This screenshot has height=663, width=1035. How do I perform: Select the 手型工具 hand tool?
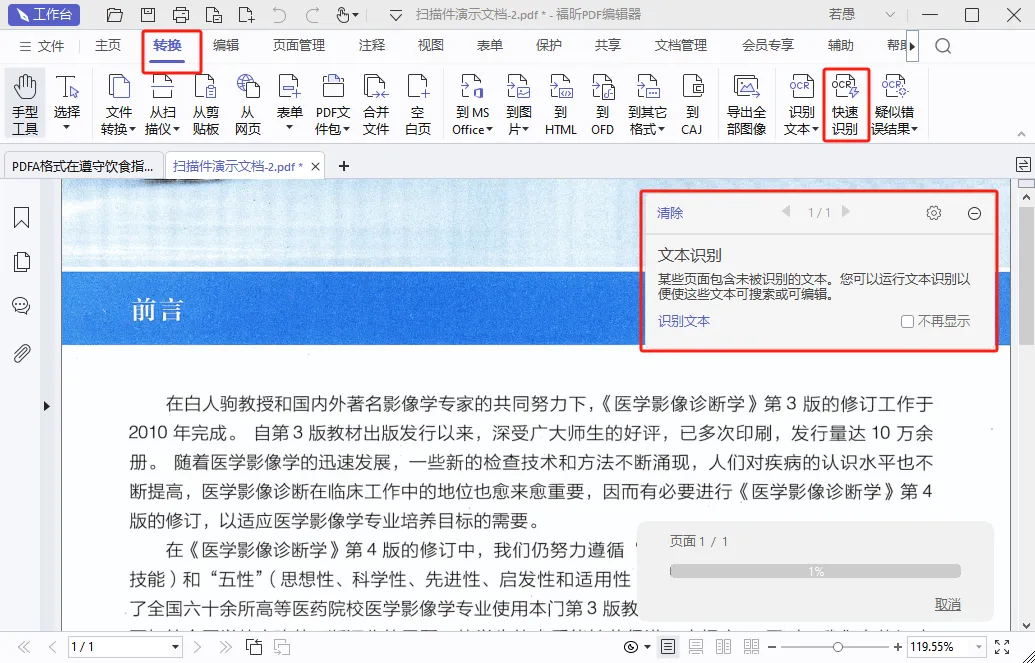(x=24, y=100)
